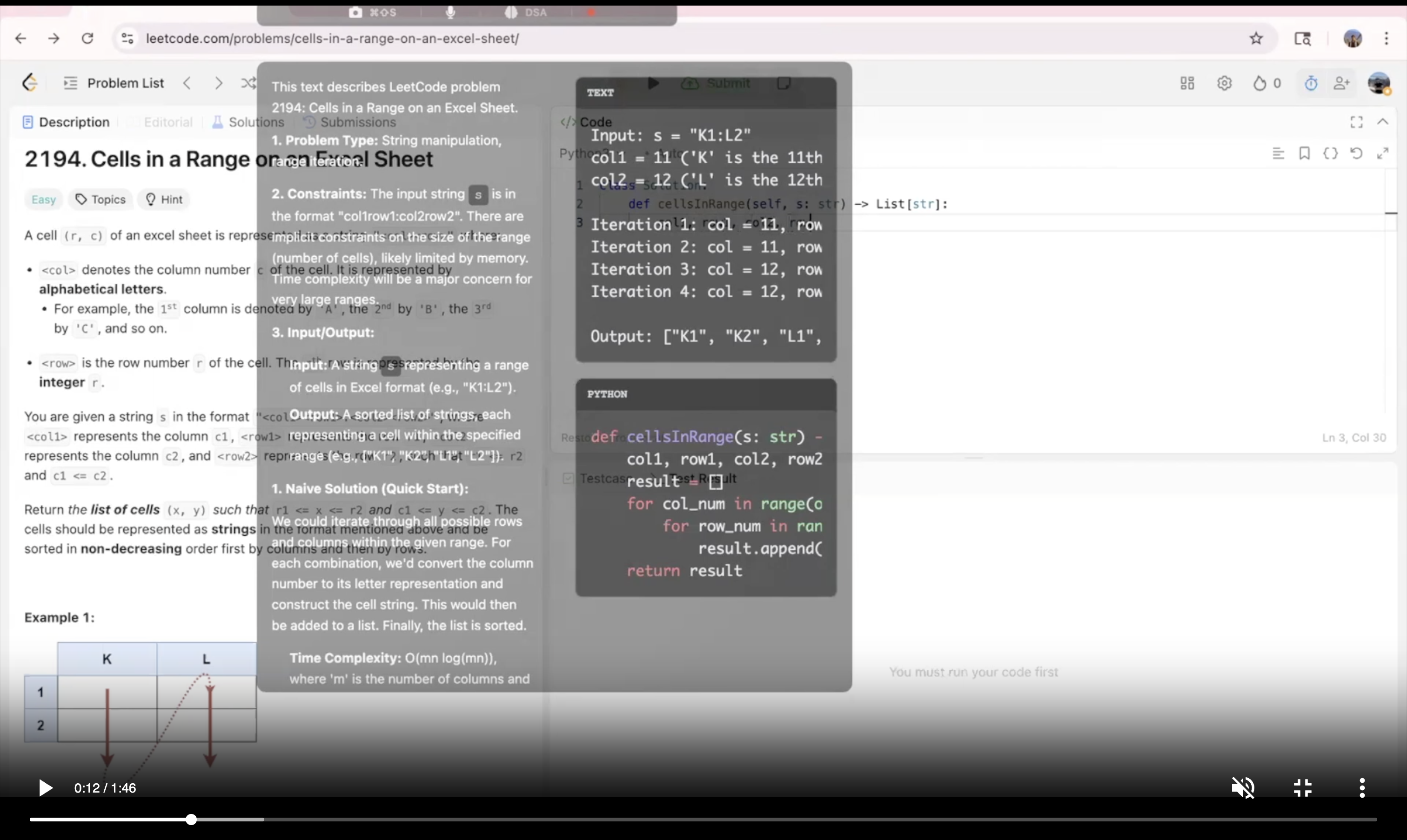Click 'You must run your code first' text
1407x840 pixels.
coord(973,672)
